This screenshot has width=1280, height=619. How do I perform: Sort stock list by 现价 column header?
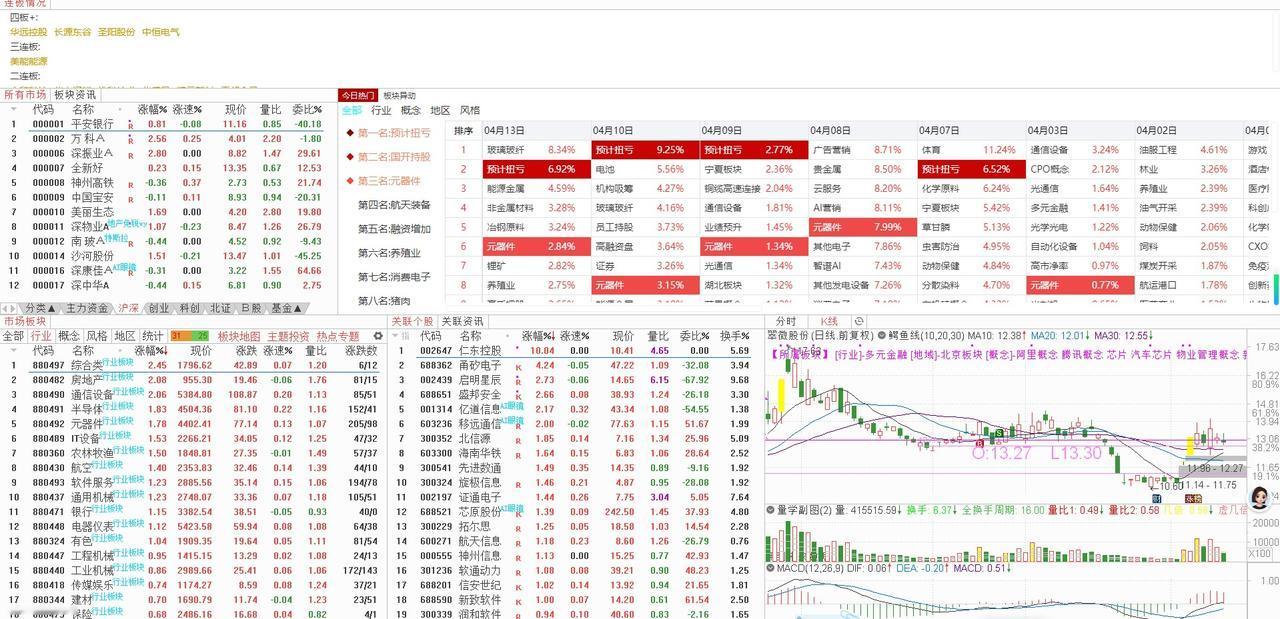pos(235,110)
